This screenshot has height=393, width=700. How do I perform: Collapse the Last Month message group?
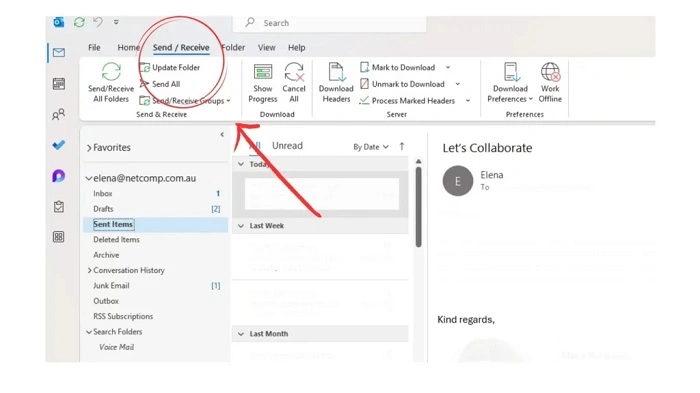pos(241,334)
